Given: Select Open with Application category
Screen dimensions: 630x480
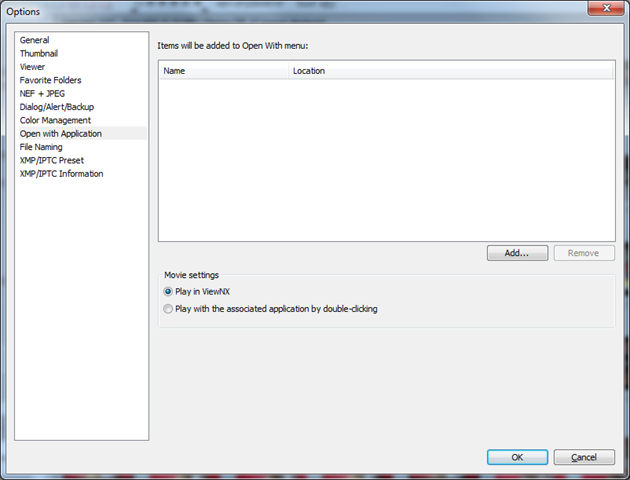Looking at the screenshot, I should point(60,133).
